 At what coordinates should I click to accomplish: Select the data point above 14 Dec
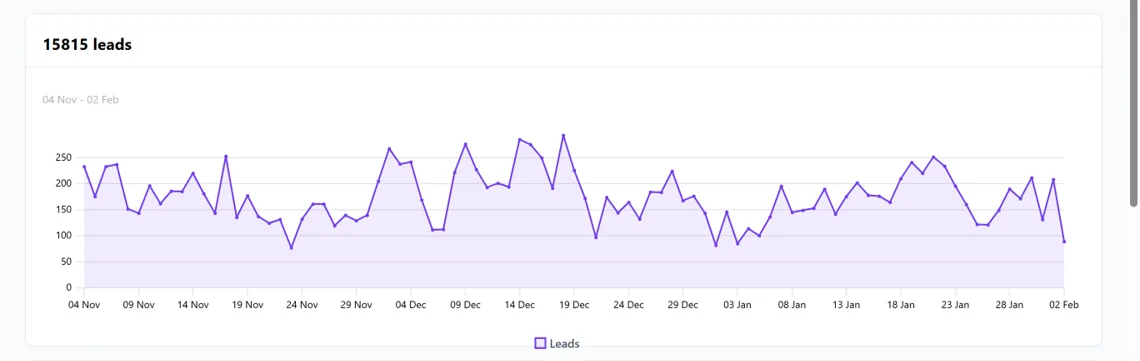point(520,139)
